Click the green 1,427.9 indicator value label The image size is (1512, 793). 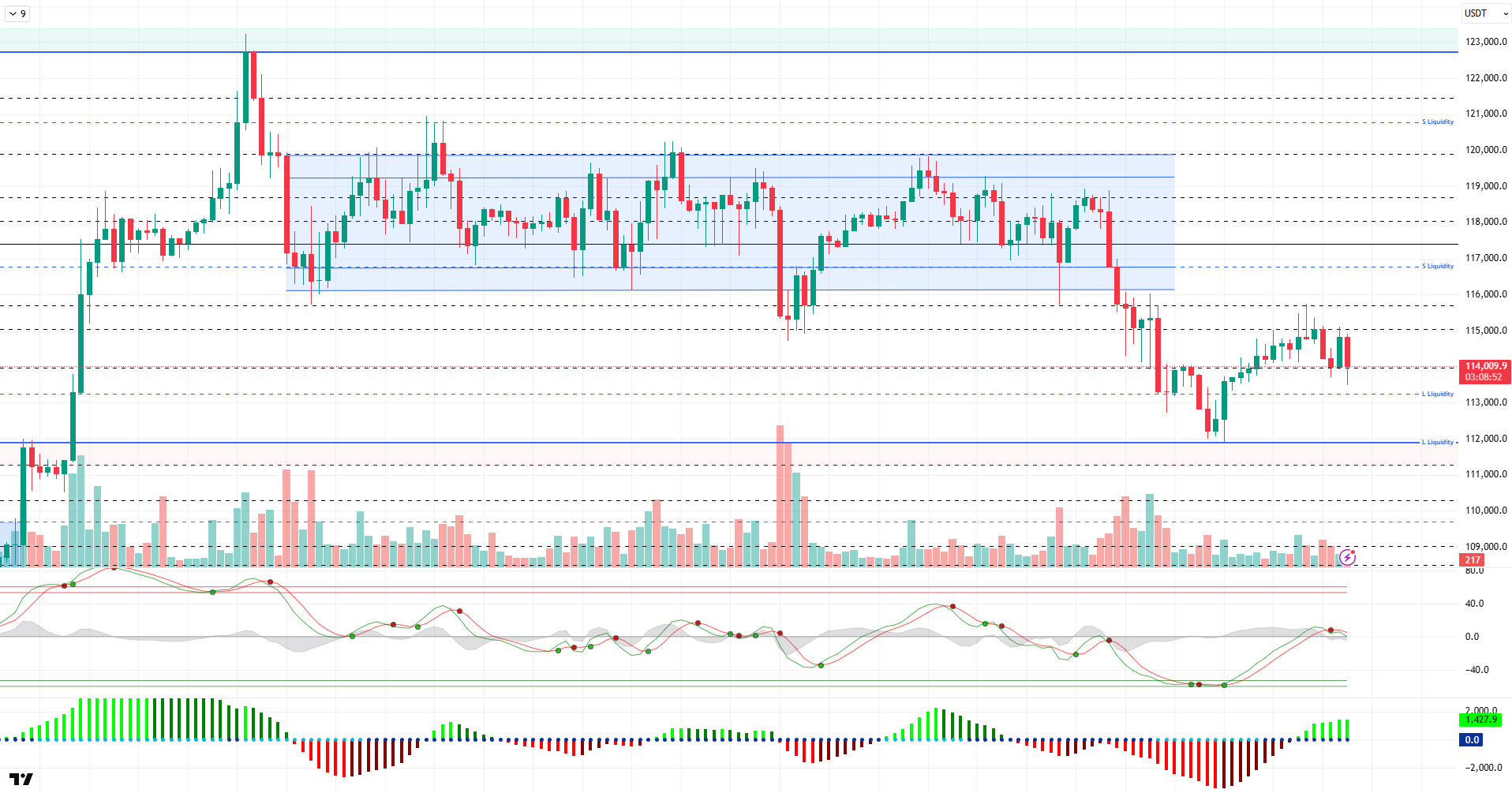point(1480,720)
